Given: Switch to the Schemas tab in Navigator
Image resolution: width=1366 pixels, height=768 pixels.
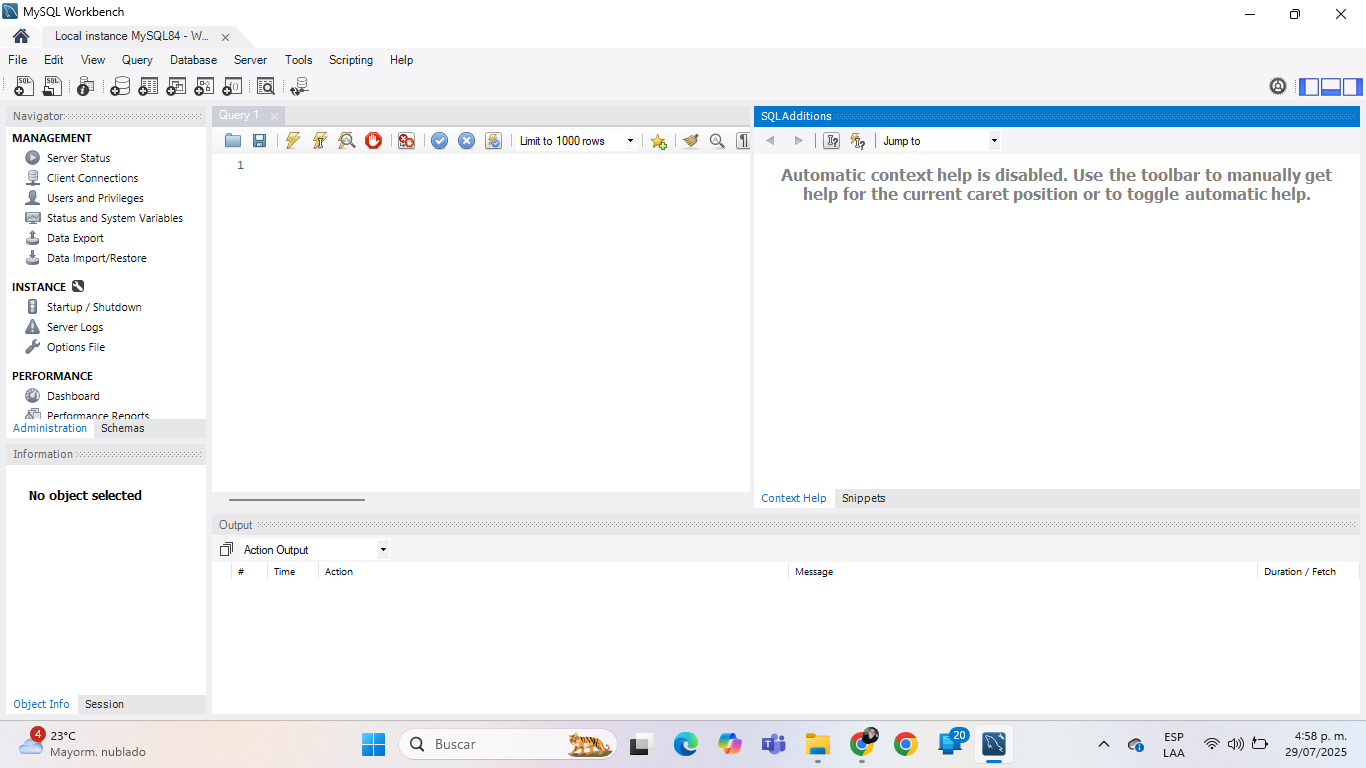Looking at the screenshot, I should [x=123, y=428].
